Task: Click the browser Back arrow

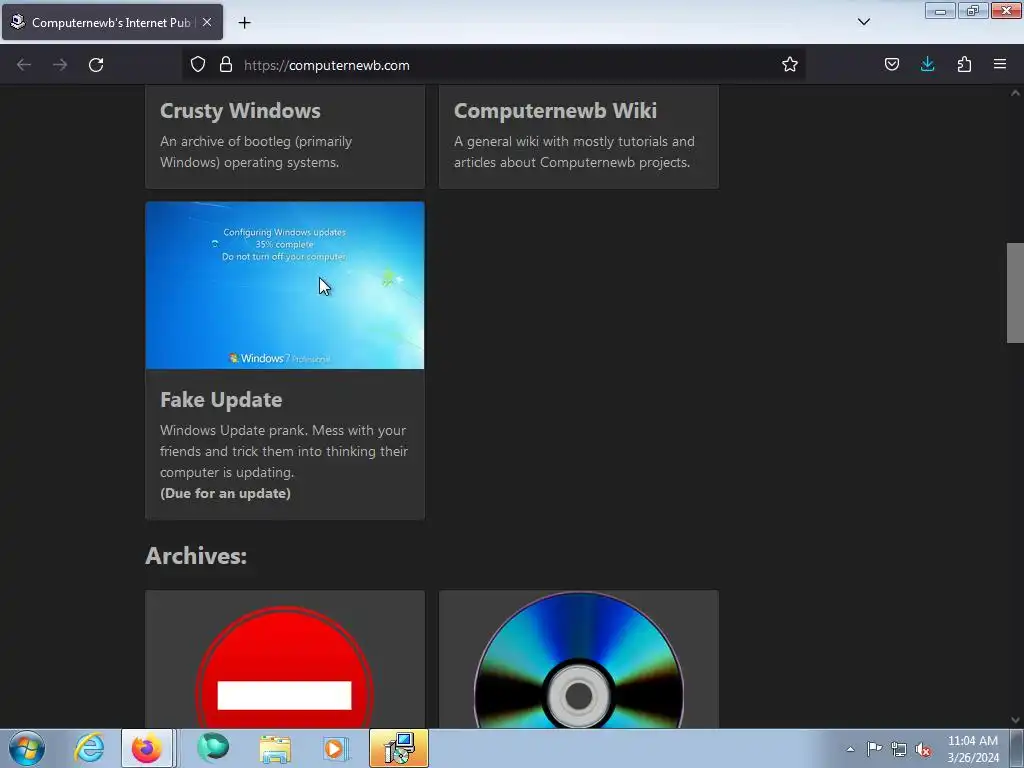Action: [x=24, y=65]
